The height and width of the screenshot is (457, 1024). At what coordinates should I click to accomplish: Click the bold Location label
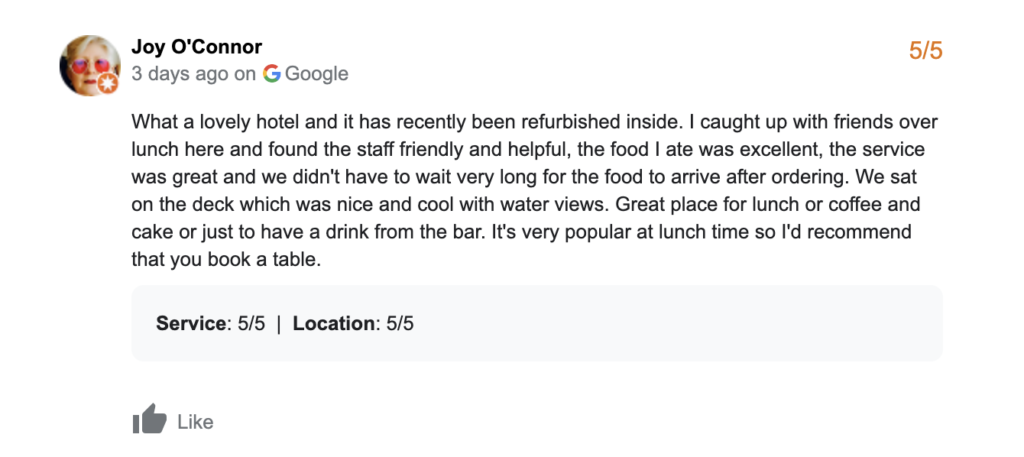click(x=333, y=324)
